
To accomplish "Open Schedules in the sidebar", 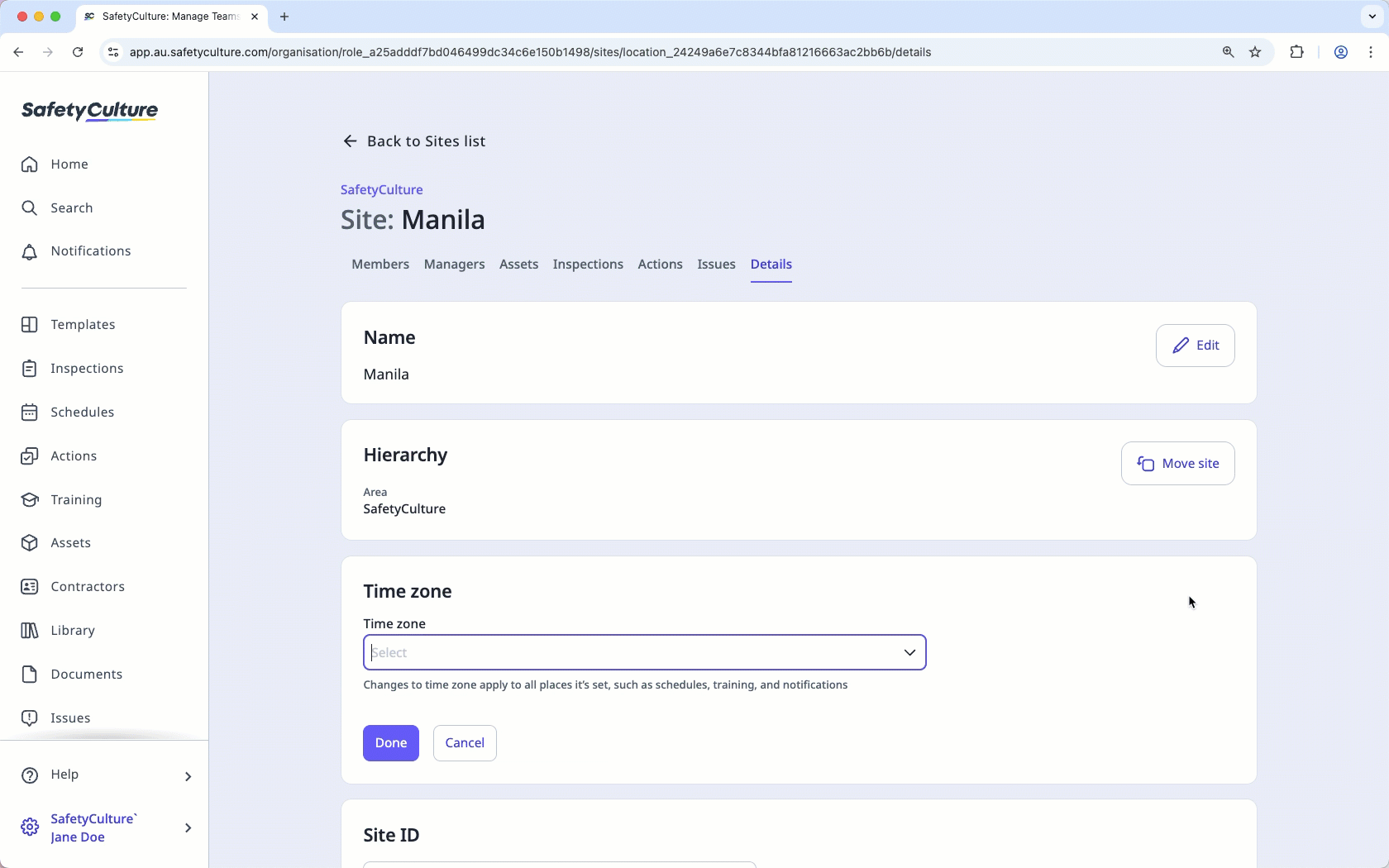I will coord(83,413).
